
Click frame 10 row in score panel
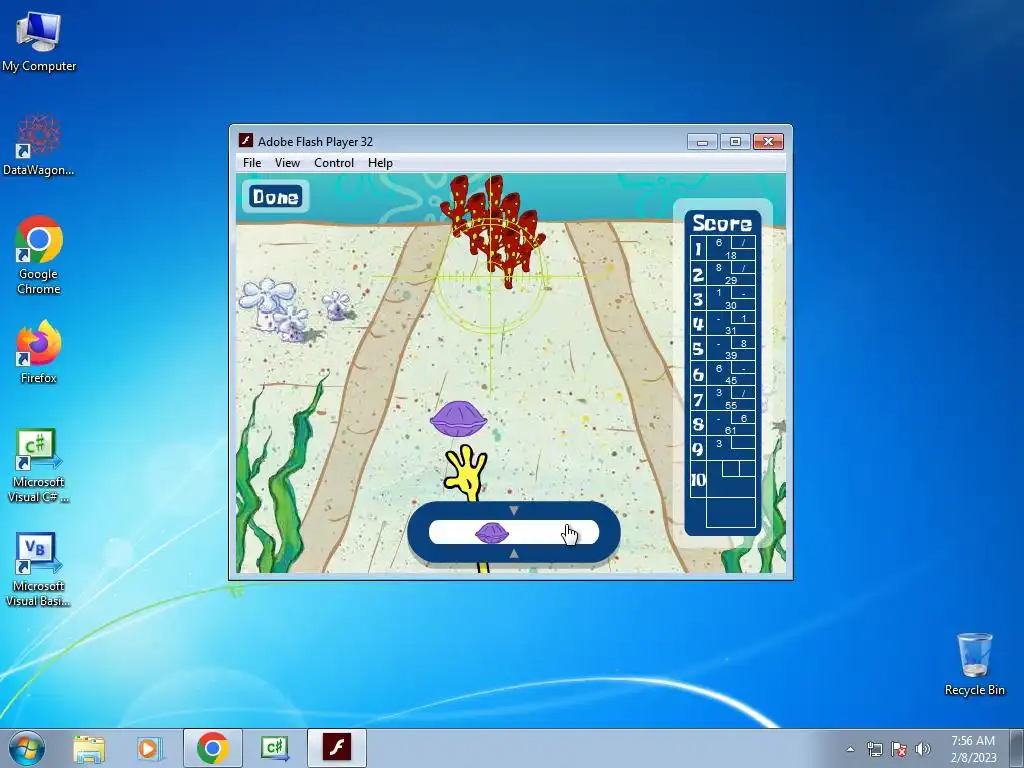click(723, 479)
